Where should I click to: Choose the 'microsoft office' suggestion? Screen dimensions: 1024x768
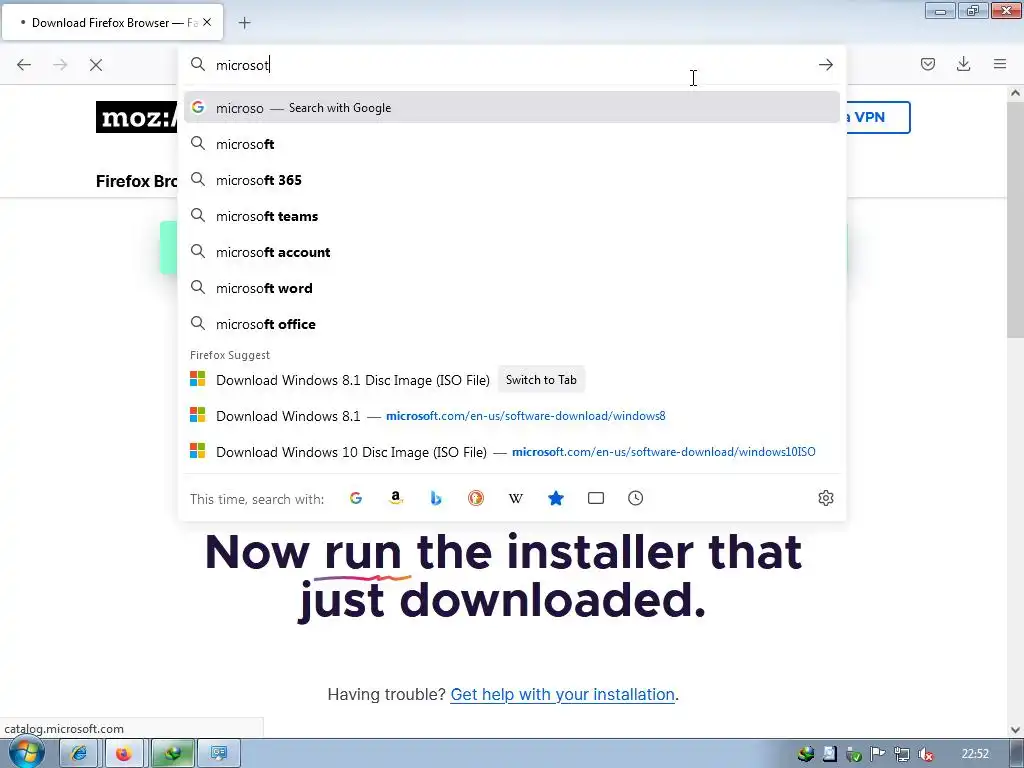pos(512,324)
